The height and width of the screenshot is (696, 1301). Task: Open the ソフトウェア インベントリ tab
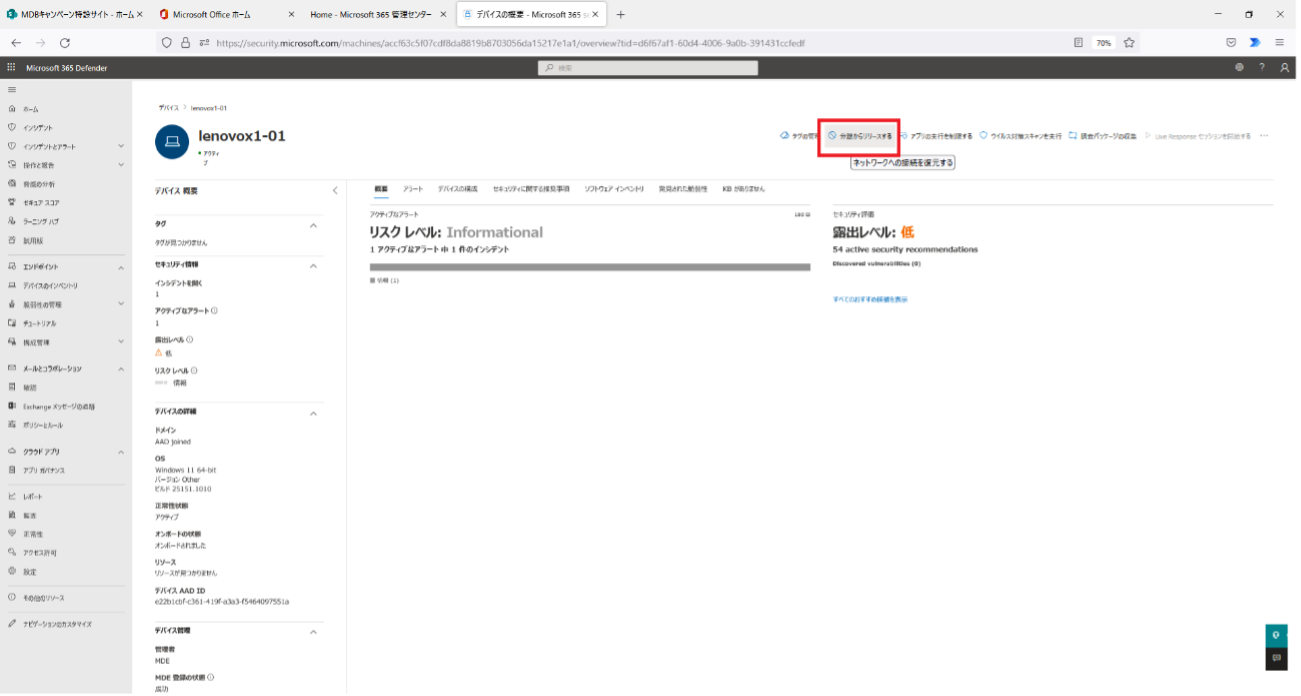613,188
